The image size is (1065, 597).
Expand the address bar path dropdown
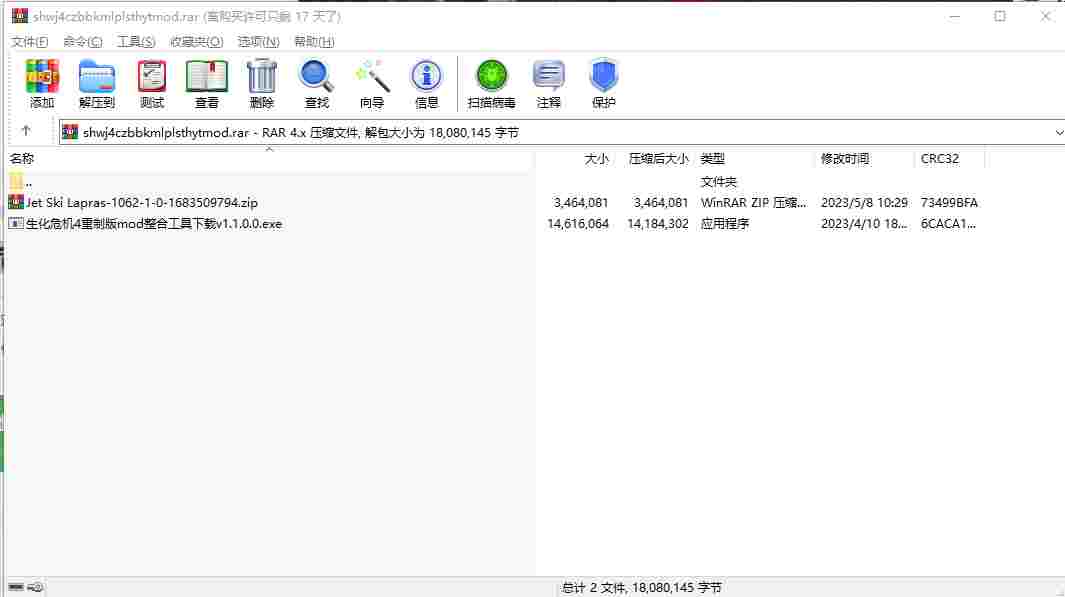1058,132
